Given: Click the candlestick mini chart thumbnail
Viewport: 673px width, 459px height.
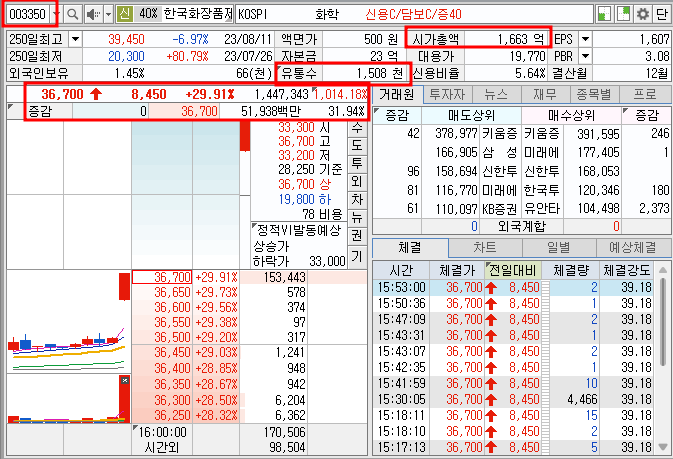Looking at the screenshot, I should 69,321.
